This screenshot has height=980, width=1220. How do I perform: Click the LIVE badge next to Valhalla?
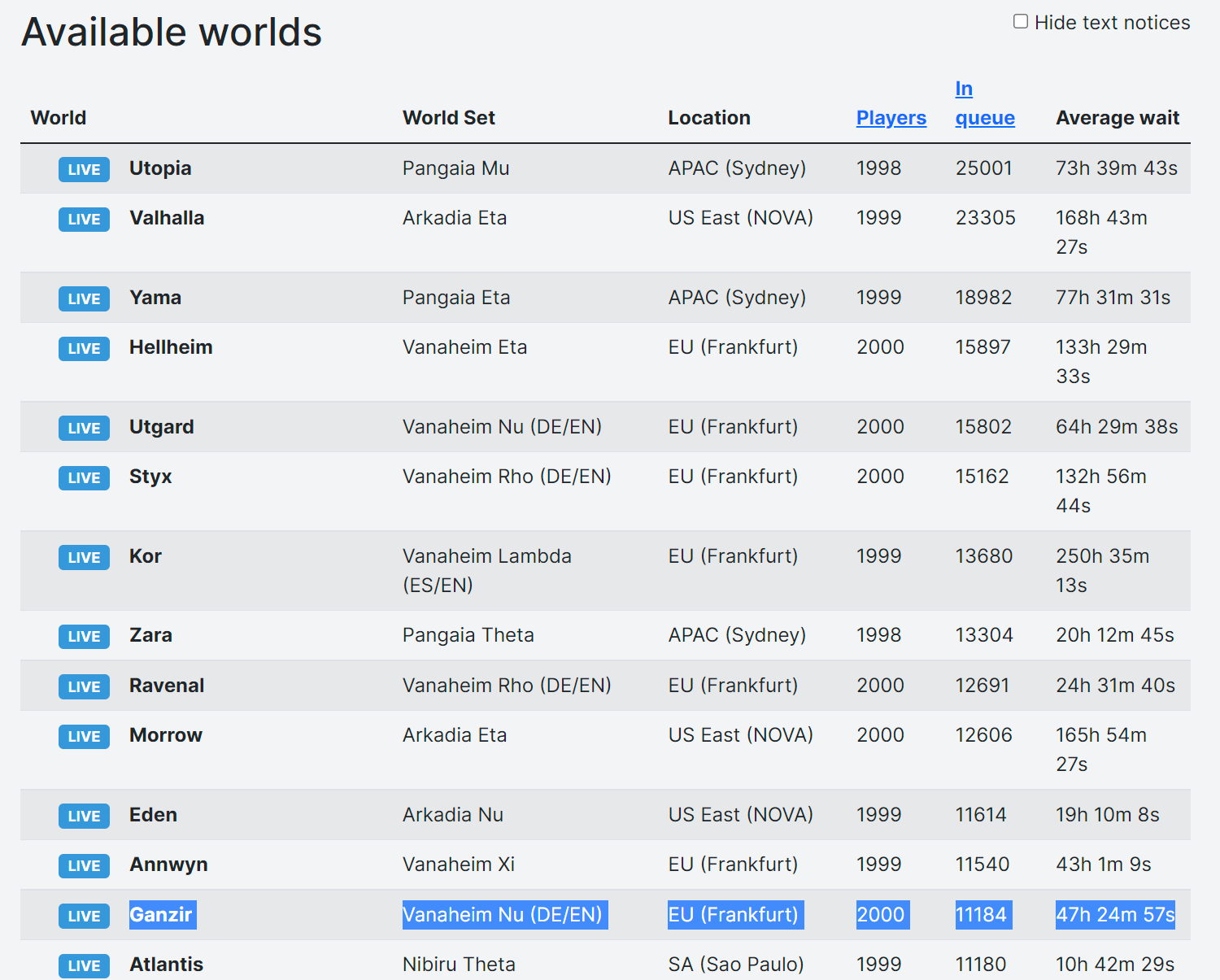(84, 219)
